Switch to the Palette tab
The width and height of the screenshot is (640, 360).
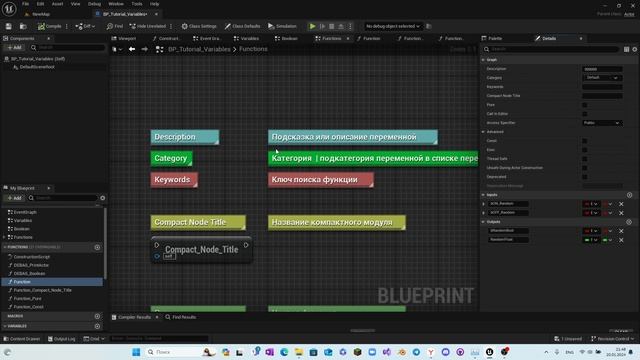coord(492,38)
